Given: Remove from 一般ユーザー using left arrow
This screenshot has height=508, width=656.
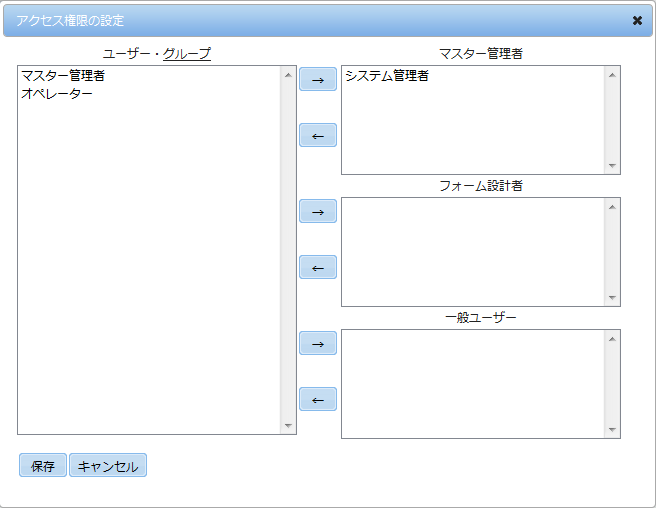Looking at the screenshot, I should coord(318,399).
